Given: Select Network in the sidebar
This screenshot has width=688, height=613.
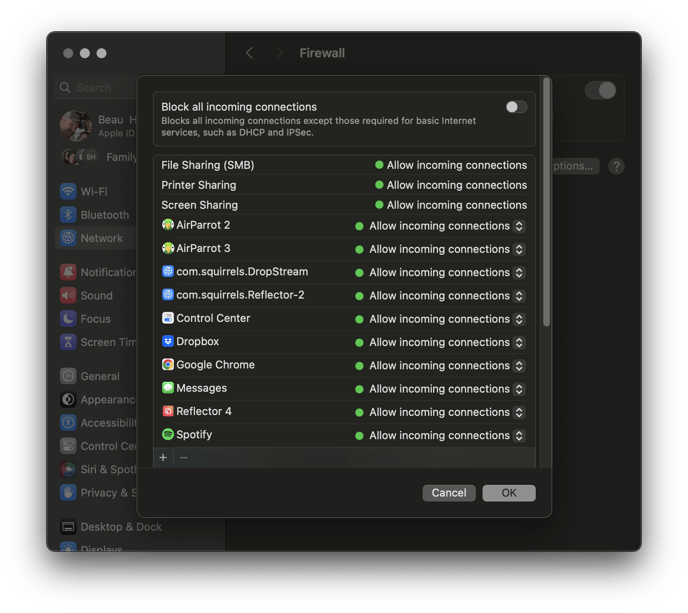Looking at the screenshot, I should coord(97,238).
